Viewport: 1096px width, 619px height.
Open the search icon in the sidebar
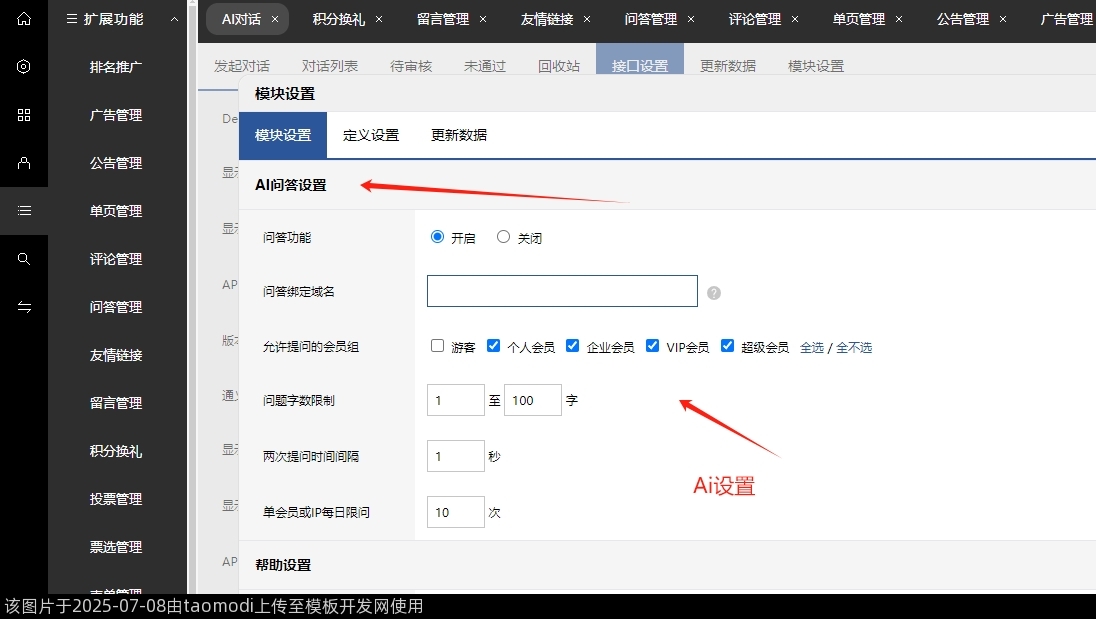pos(24,259)
